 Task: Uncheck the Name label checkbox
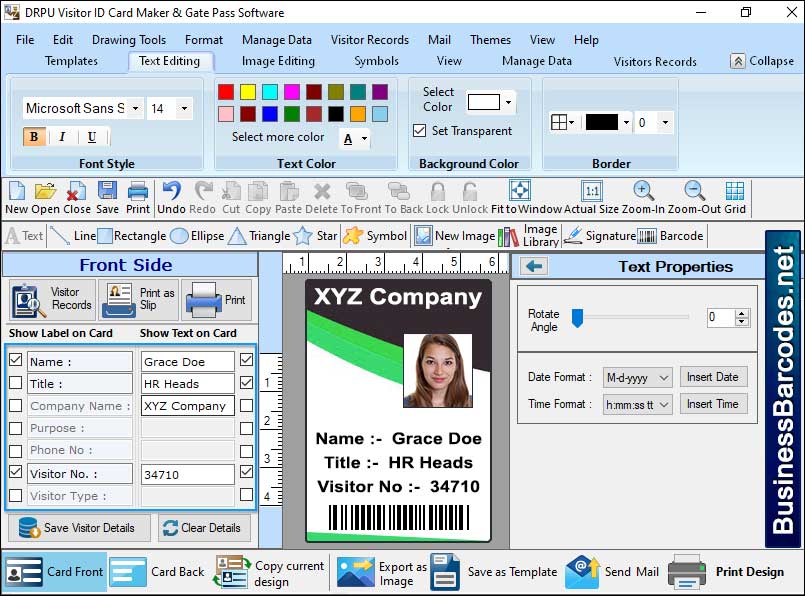[17, 361]
